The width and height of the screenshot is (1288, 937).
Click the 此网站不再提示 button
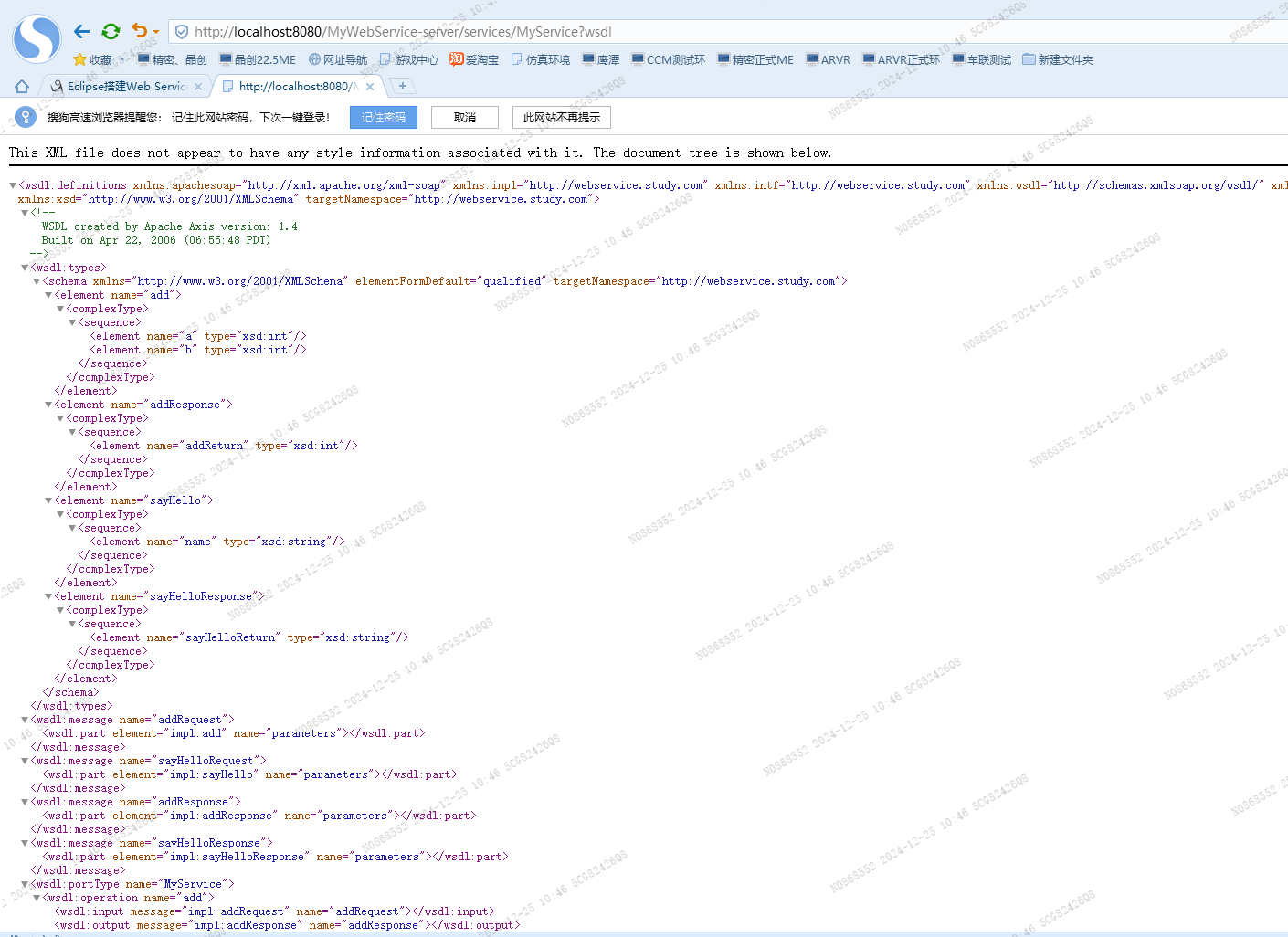[562, 117]
